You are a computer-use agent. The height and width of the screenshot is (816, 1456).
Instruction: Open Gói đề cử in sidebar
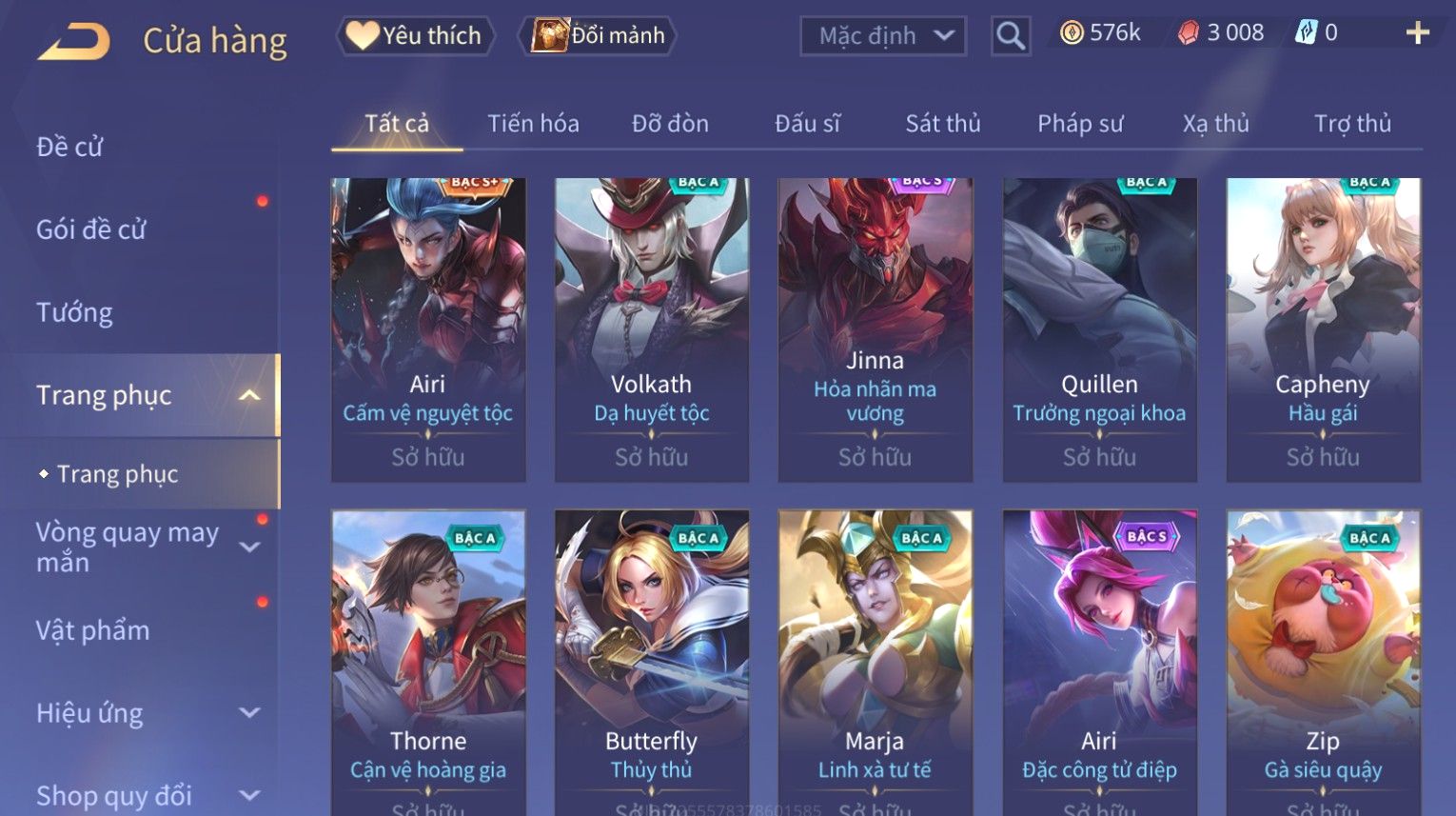coord(91,229)
